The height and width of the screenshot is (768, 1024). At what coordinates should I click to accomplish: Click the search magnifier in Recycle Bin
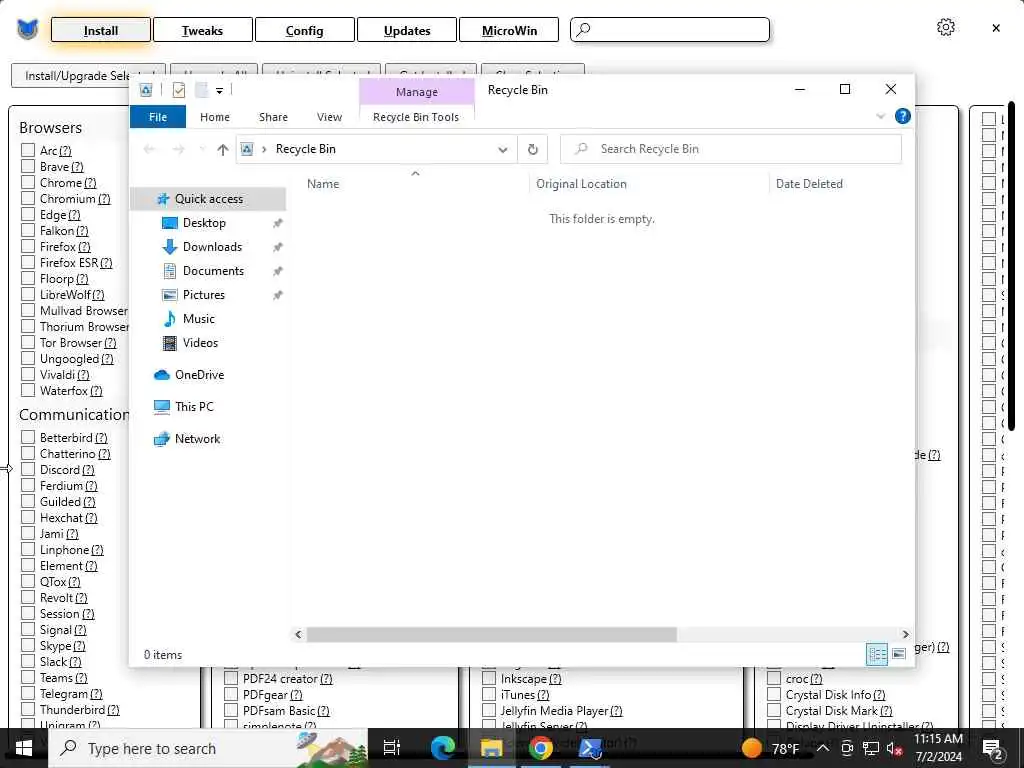click(x=581, y=149)
